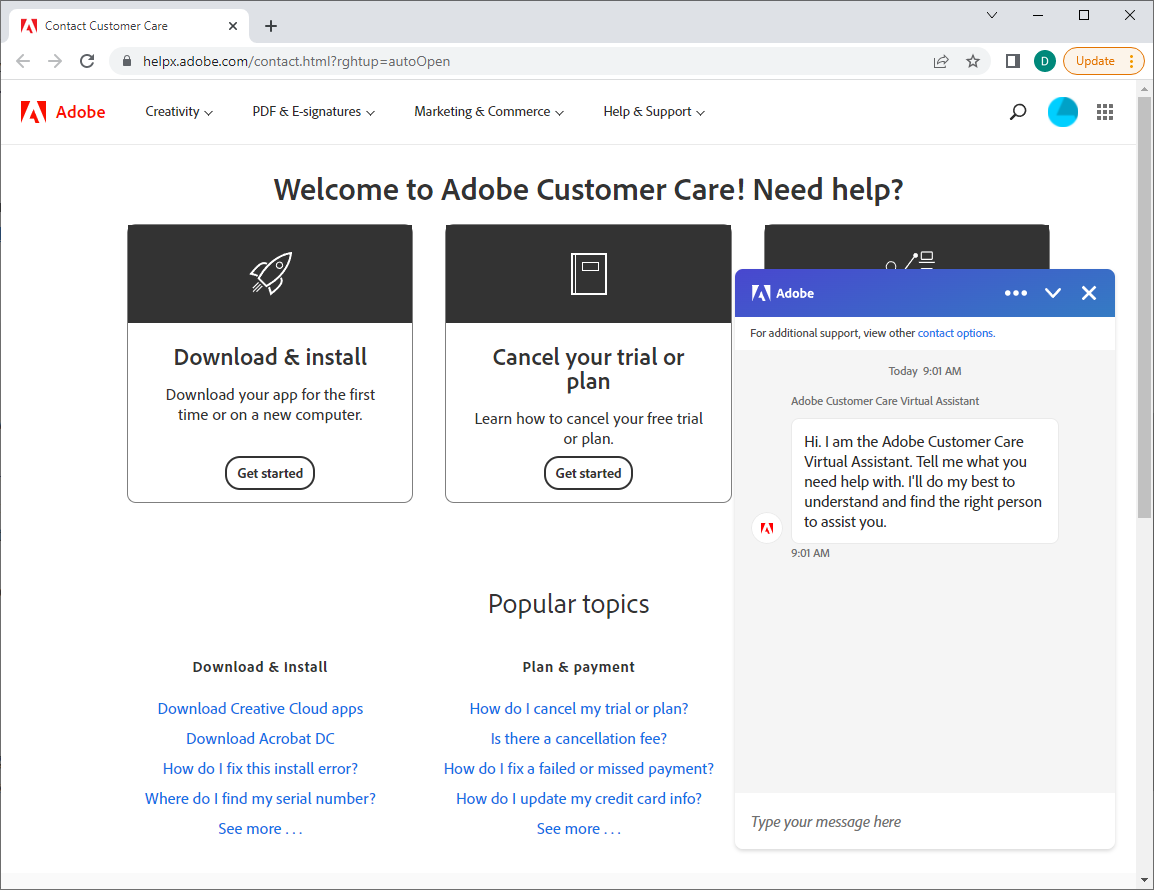Open the app launcher grid icon

[x=1104, y=111]
